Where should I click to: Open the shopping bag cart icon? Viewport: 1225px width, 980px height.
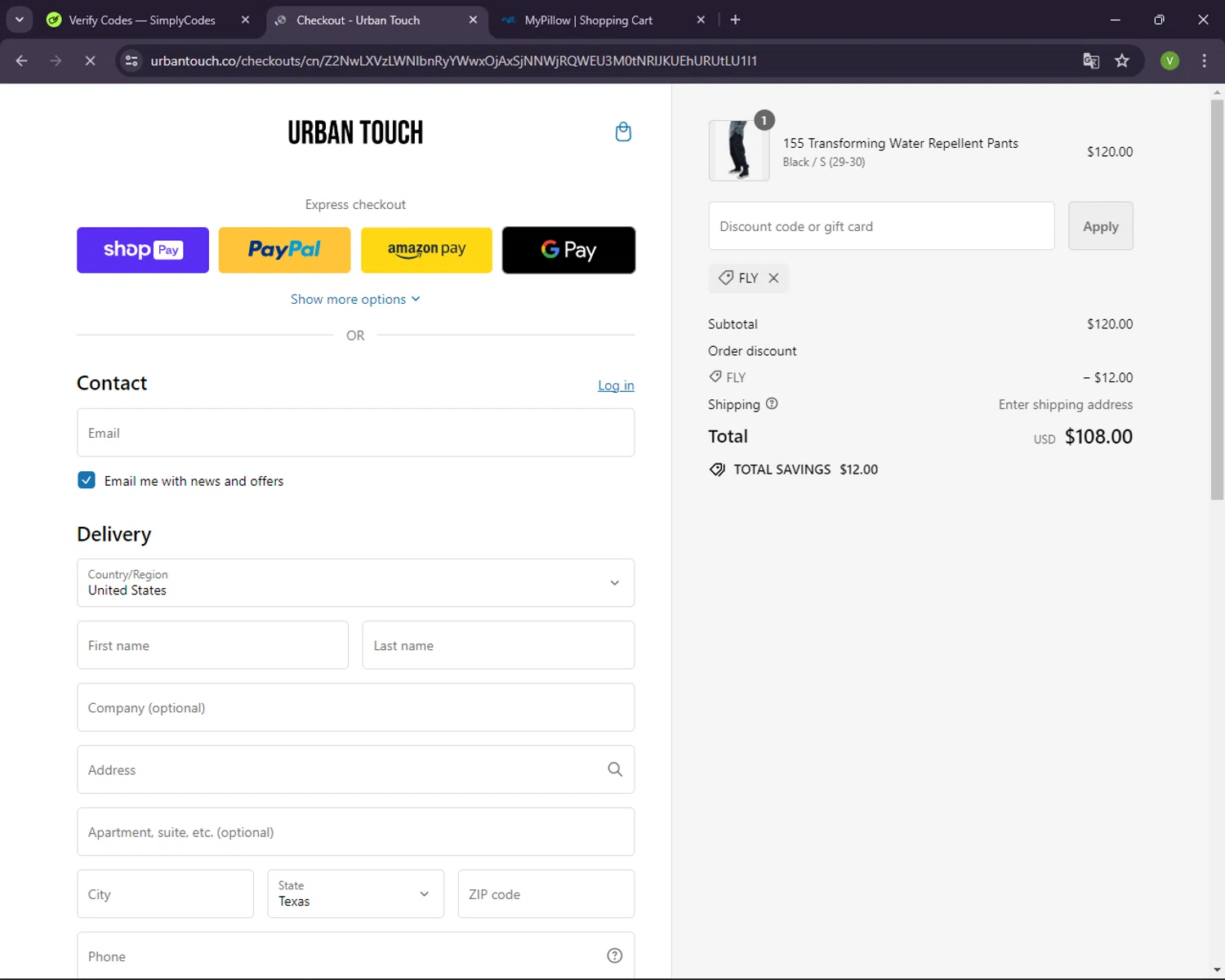click(x=623, y=132)
